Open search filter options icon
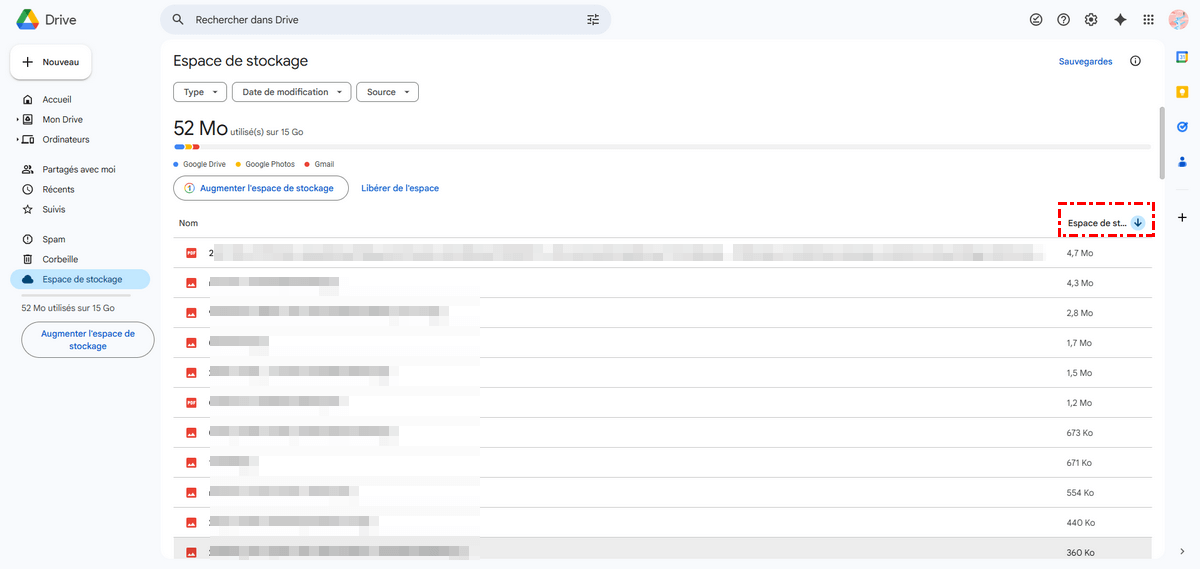The image size is (1200, 569). [x=593, y=19]
